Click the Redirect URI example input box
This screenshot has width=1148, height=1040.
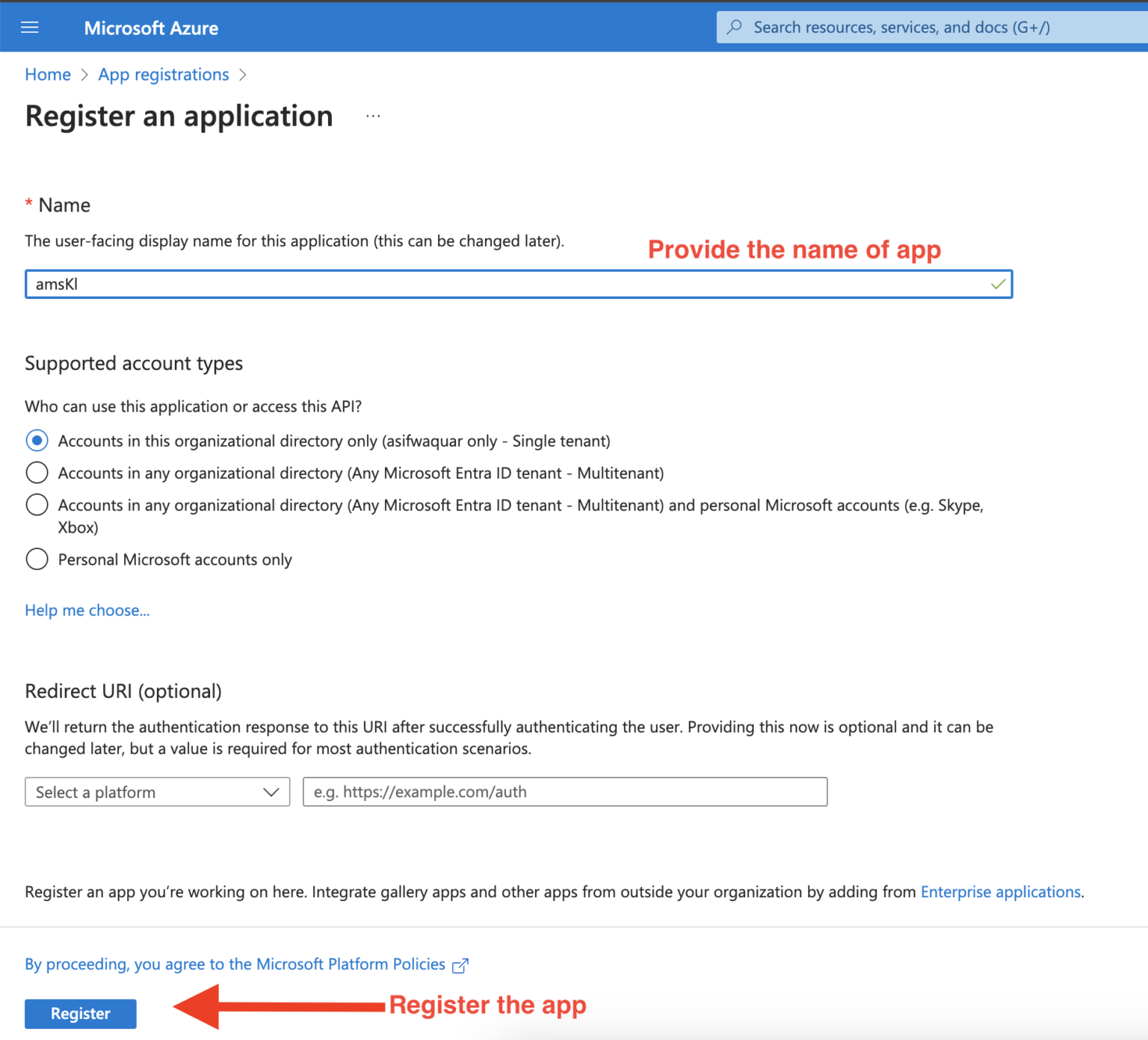pos(564,792)
